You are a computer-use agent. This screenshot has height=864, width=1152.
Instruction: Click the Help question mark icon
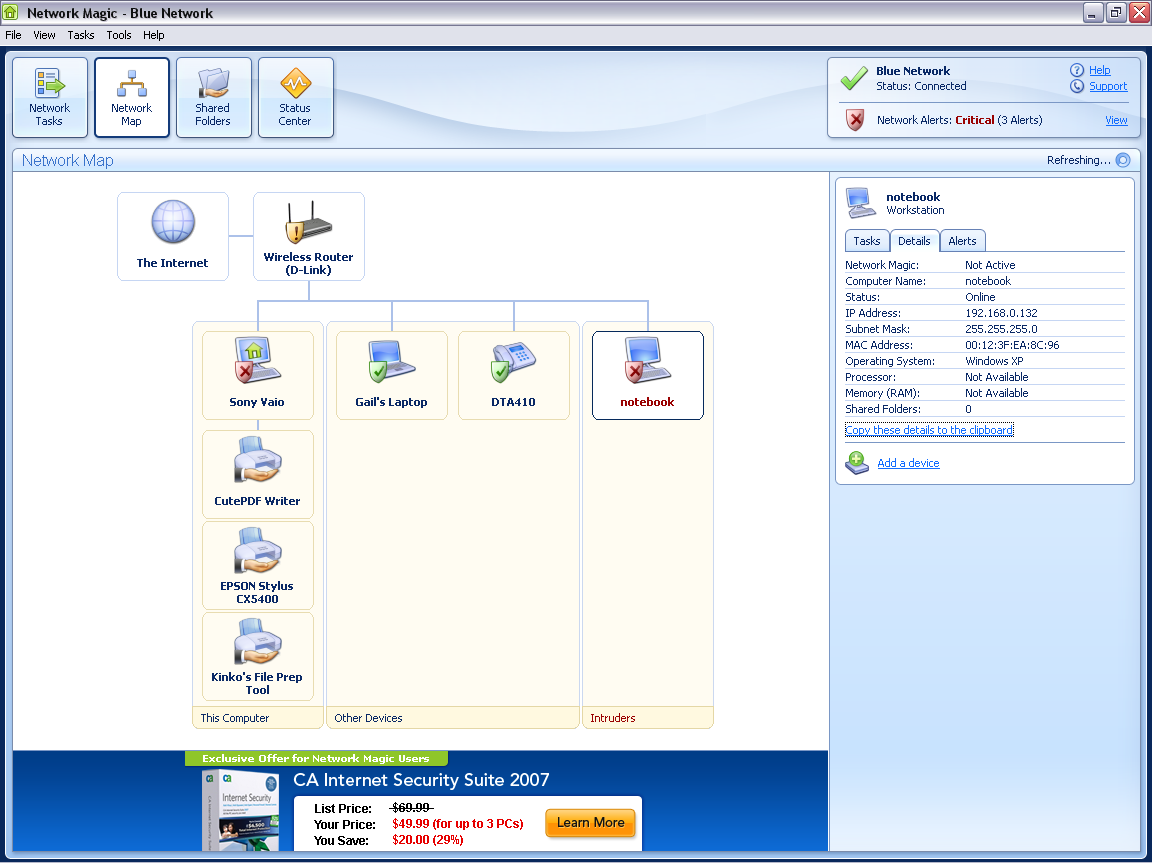click(x=1076, y=71)
